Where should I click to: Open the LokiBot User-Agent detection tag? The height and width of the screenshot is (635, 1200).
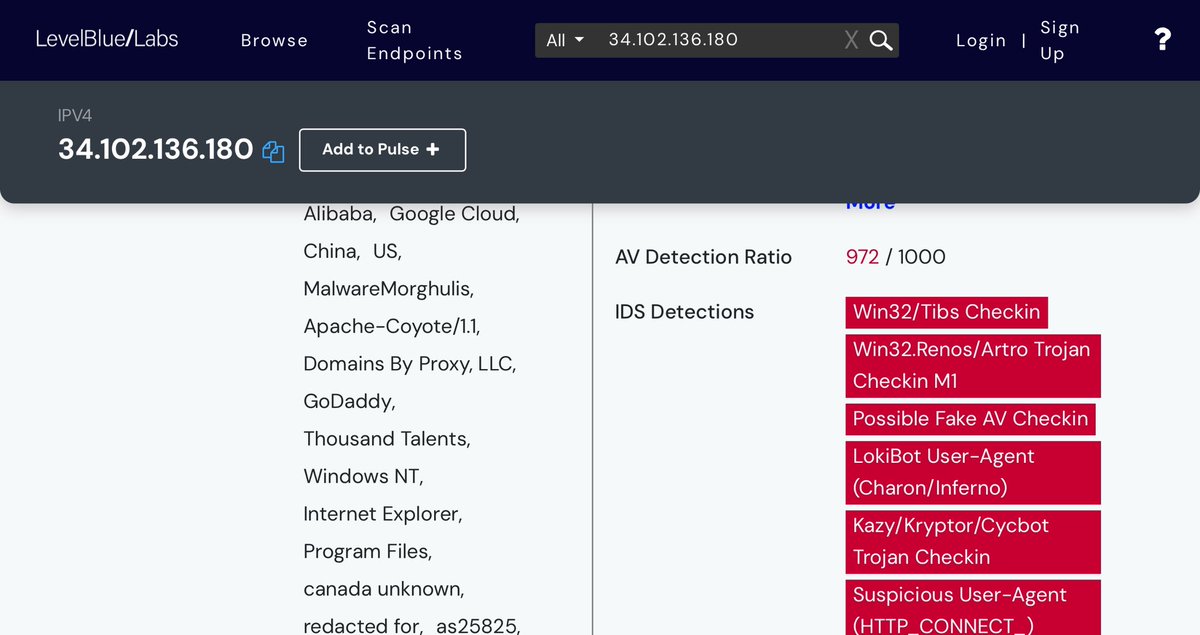pyautogui.click(x=972, y=472)
